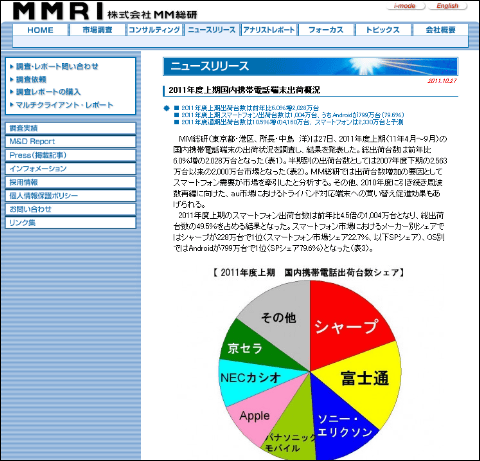Open the アナリストレポート tab
480x461 pixels.
coord(269,30)
